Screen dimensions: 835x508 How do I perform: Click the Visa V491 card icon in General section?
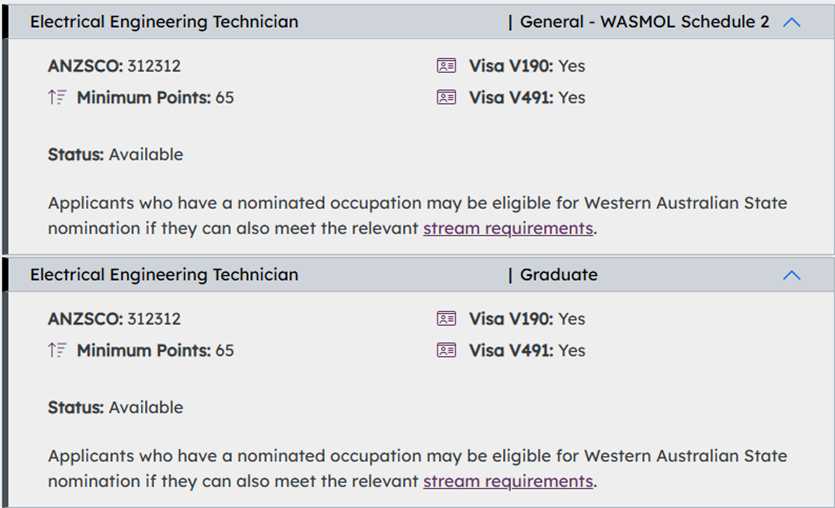point(446,98)
